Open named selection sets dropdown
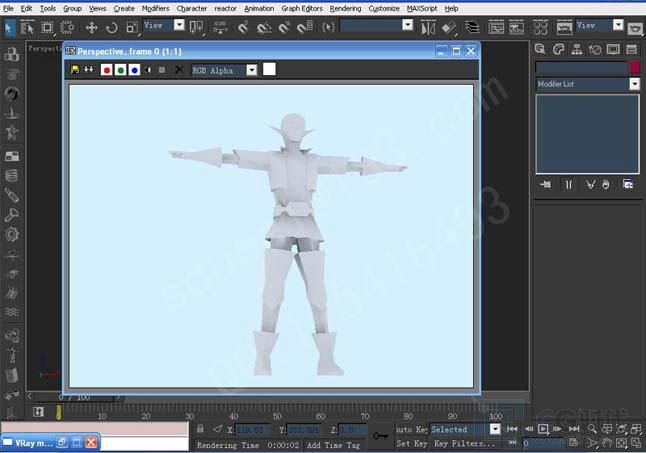Viewport: 646px width, 453px height. [407, 26]
